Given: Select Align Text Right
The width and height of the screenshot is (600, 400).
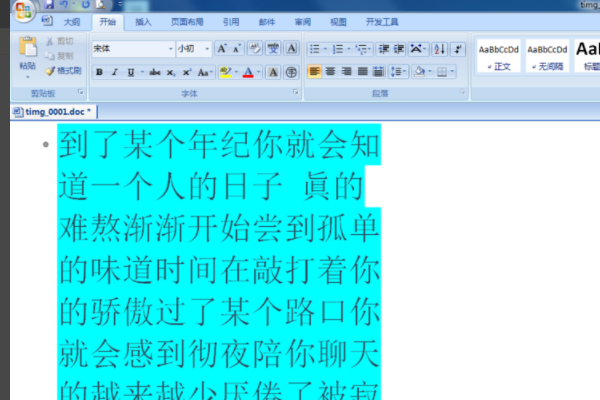Looking at the screenshot, I should point(346,72).
